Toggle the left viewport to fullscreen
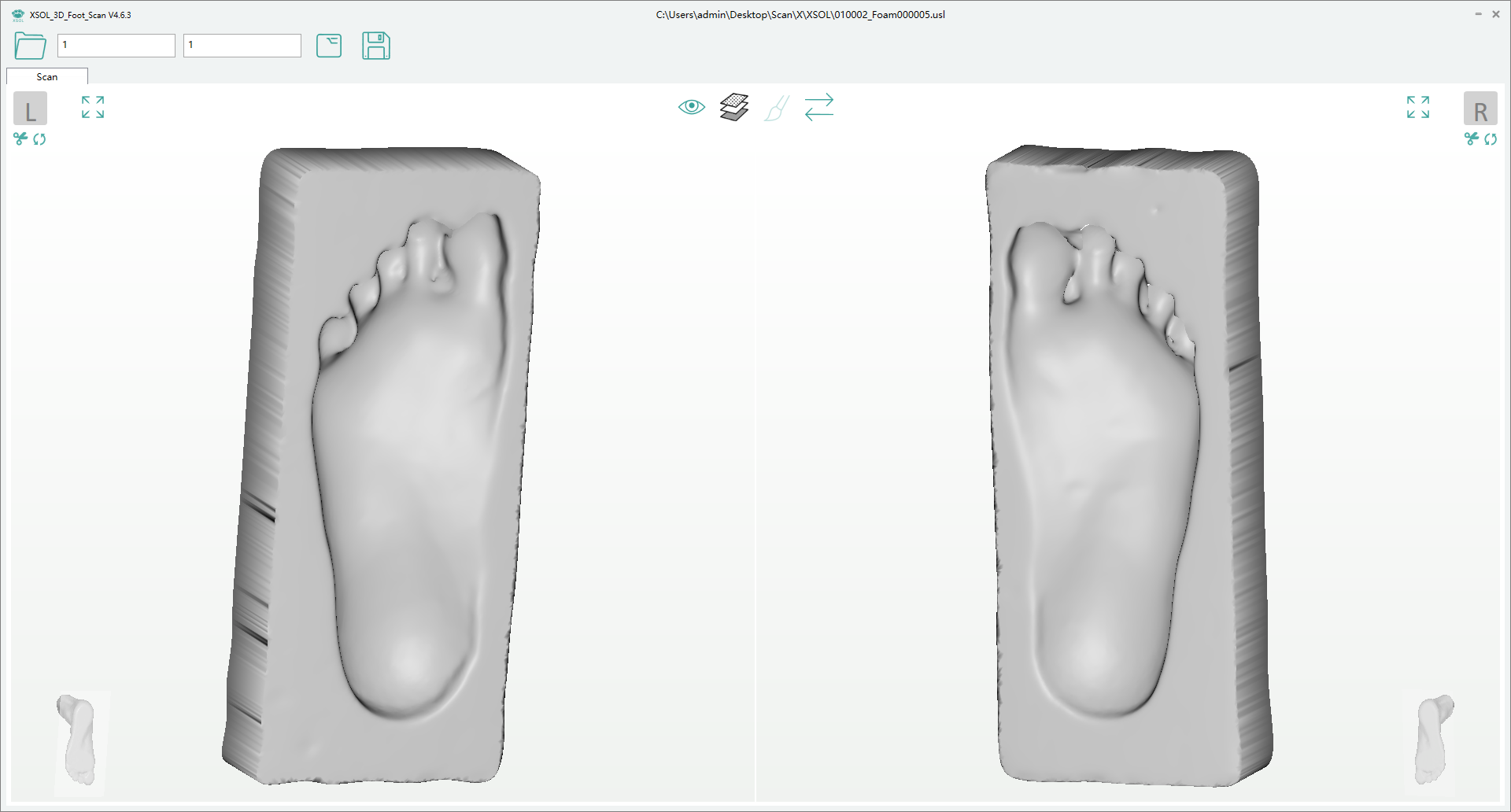This screenshot has height=812, width=1511. click(x=92, y=107)
